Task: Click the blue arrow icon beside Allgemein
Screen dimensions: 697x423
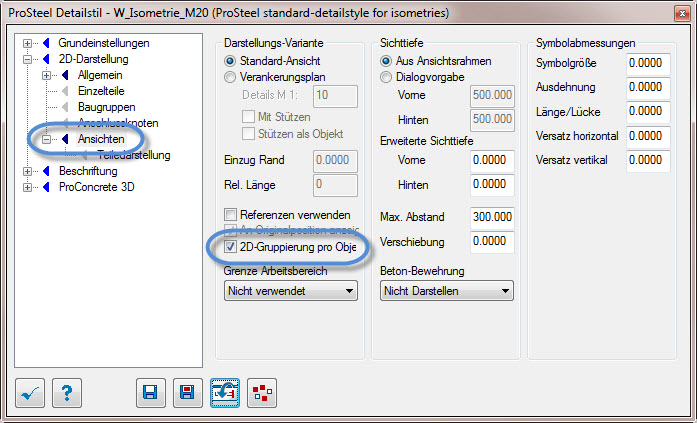Action: [x=65, y=76]
